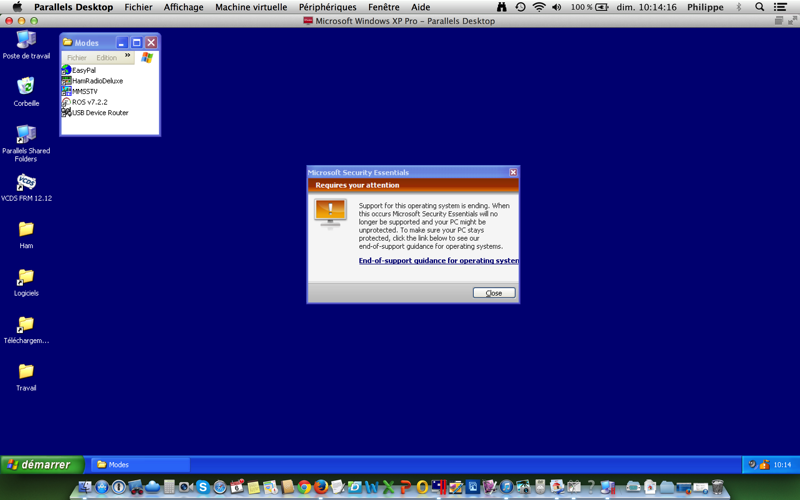Open Poste de travail desktop icon
This screenshot has height=500, width=800.
tap(26, 45)
